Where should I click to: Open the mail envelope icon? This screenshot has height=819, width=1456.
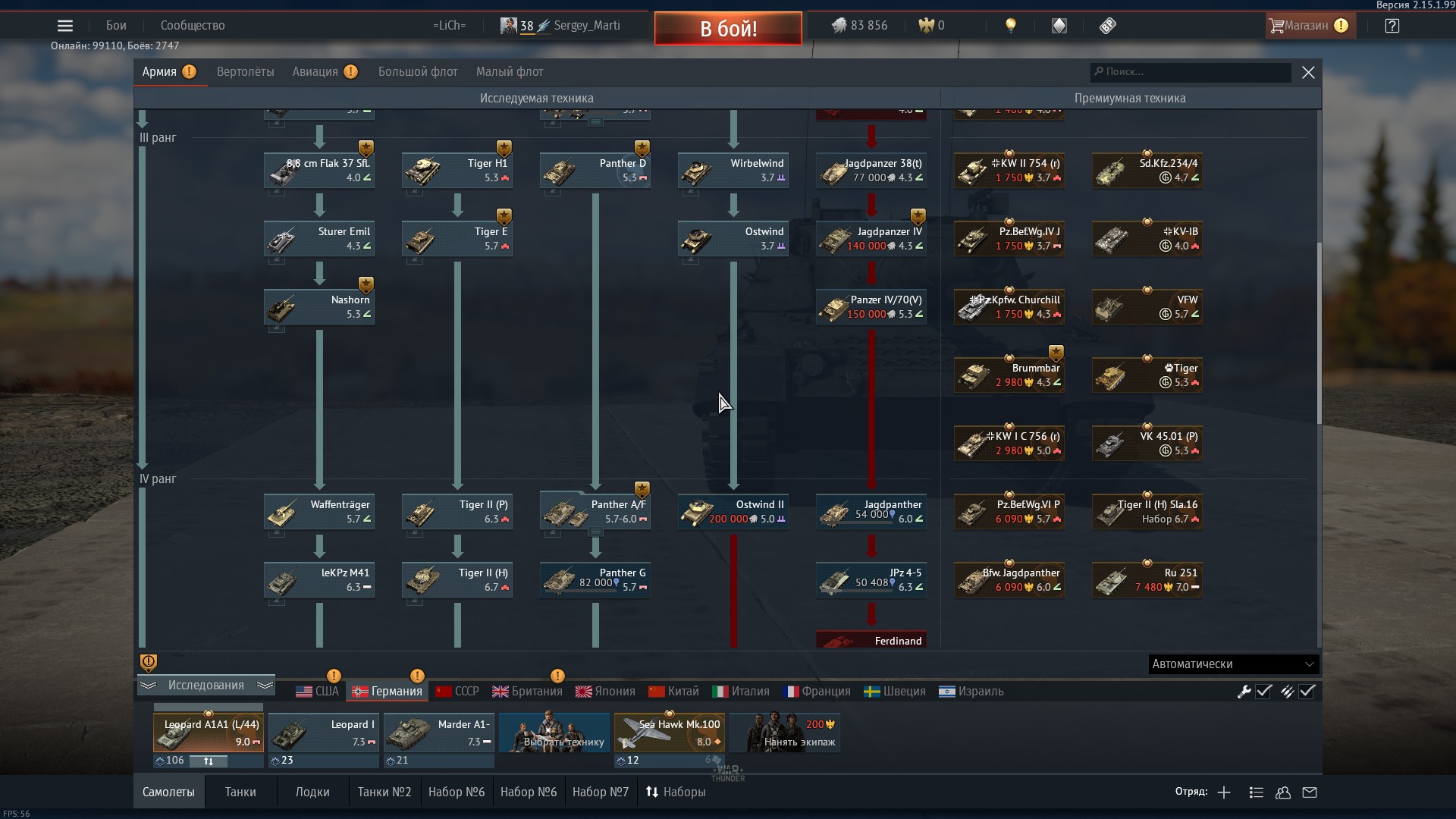click(1310, 792)
